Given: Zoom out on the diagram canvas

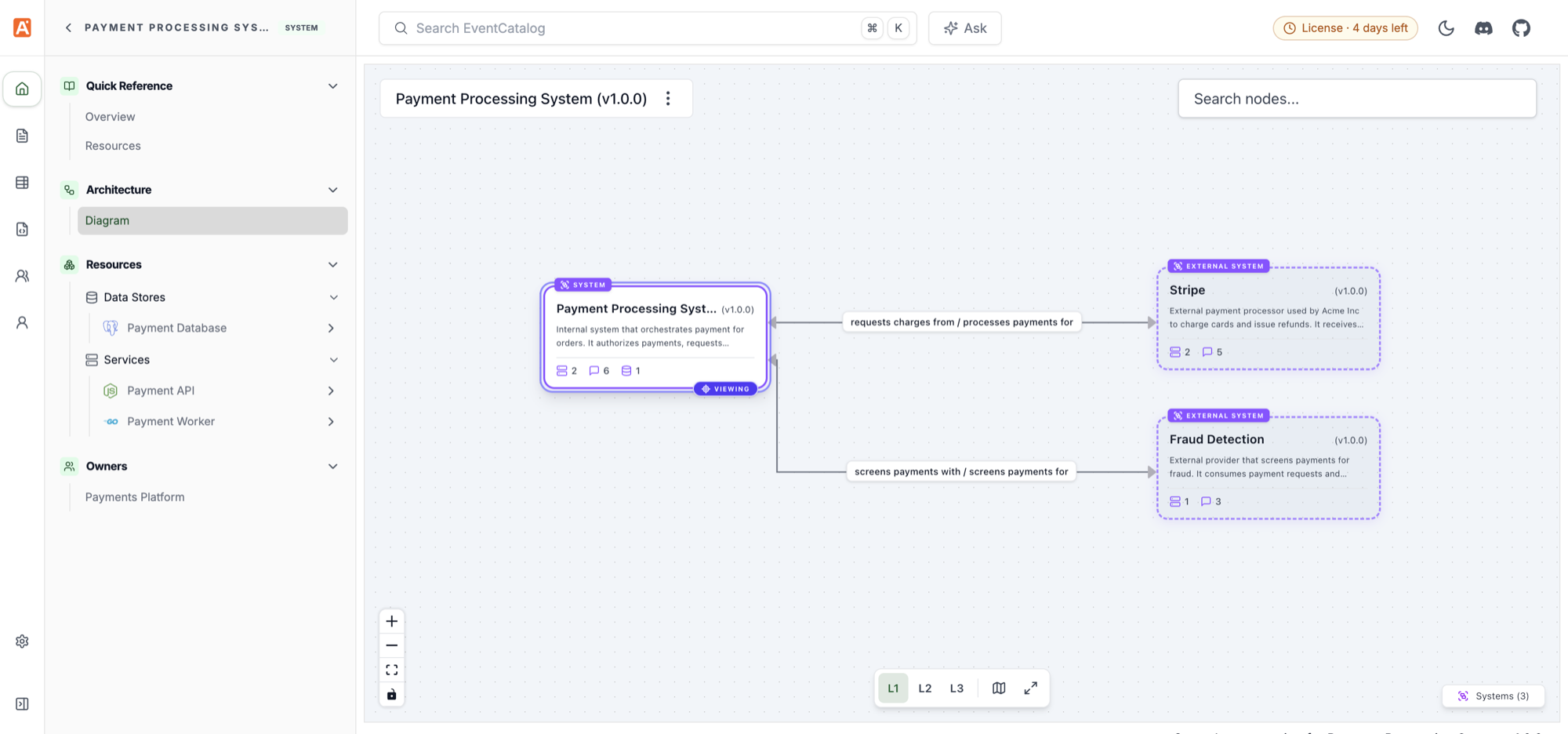Looking at the screenshot, I should tap(392, 645).
